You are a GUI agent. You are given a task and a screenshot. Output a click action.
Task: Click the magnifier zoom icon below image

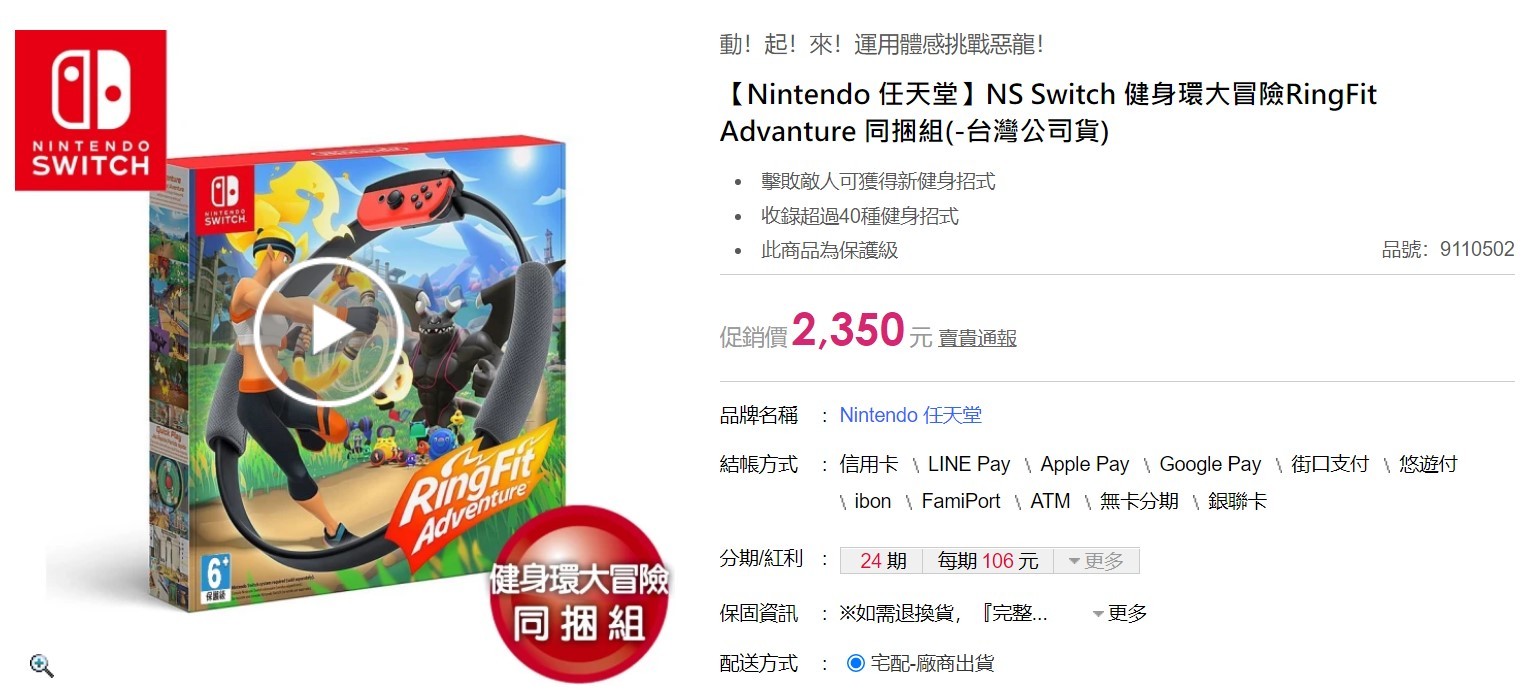(x=42, y=665)
